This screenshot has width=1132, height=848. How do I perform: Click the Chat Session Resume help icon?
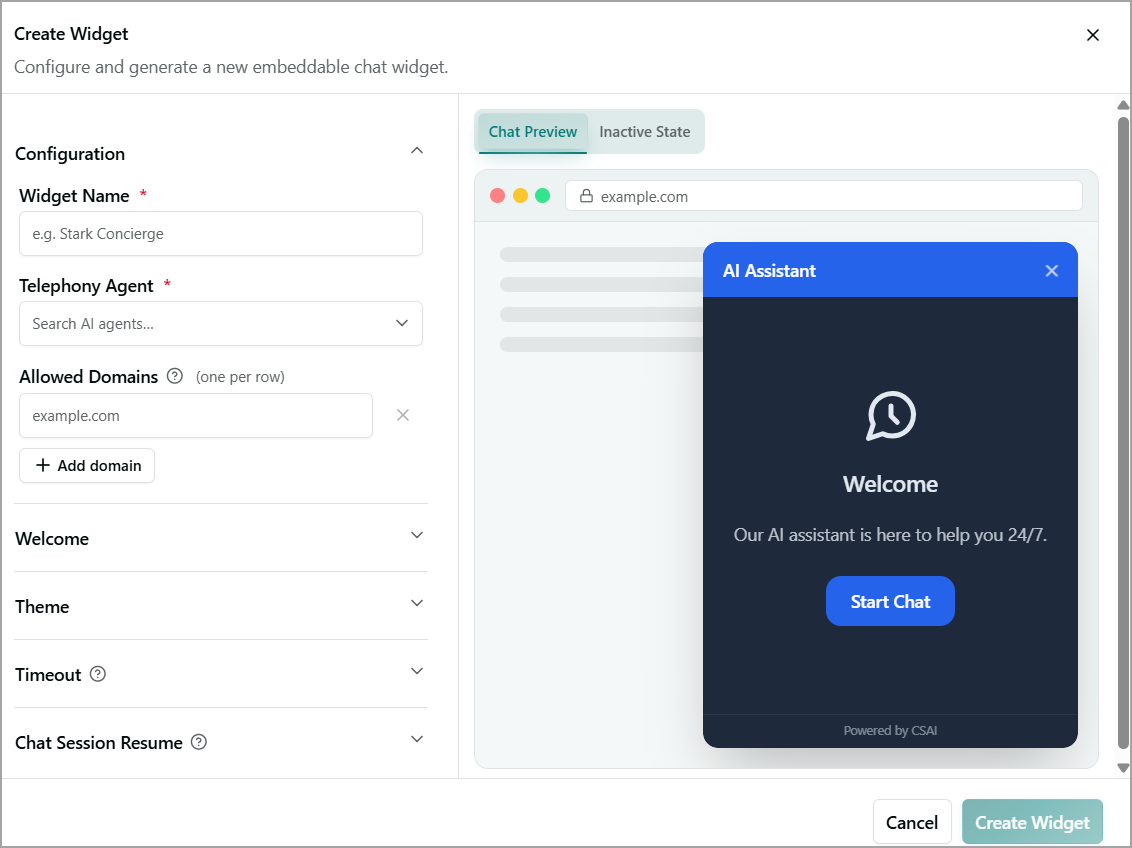(x=199, y=742)
